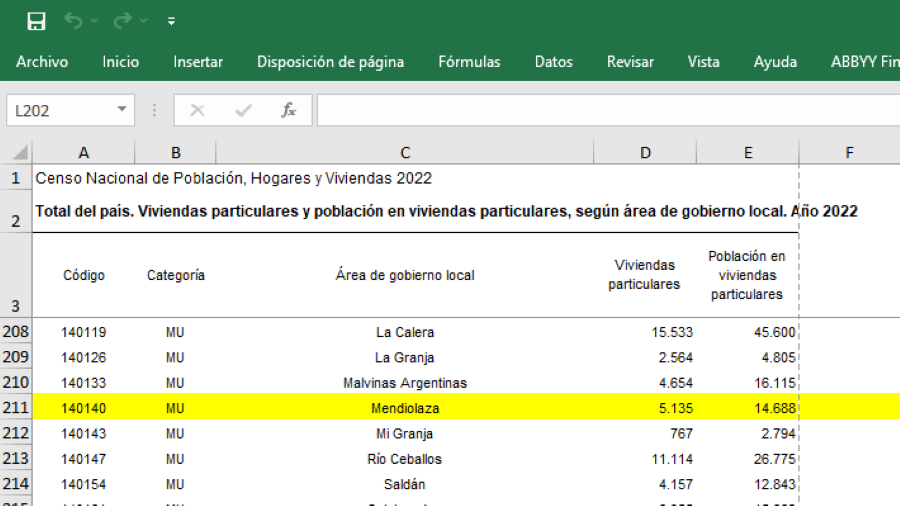
Task: Open the Customize Quick Access Toolbar dropdown
Action: click(171, 21)
